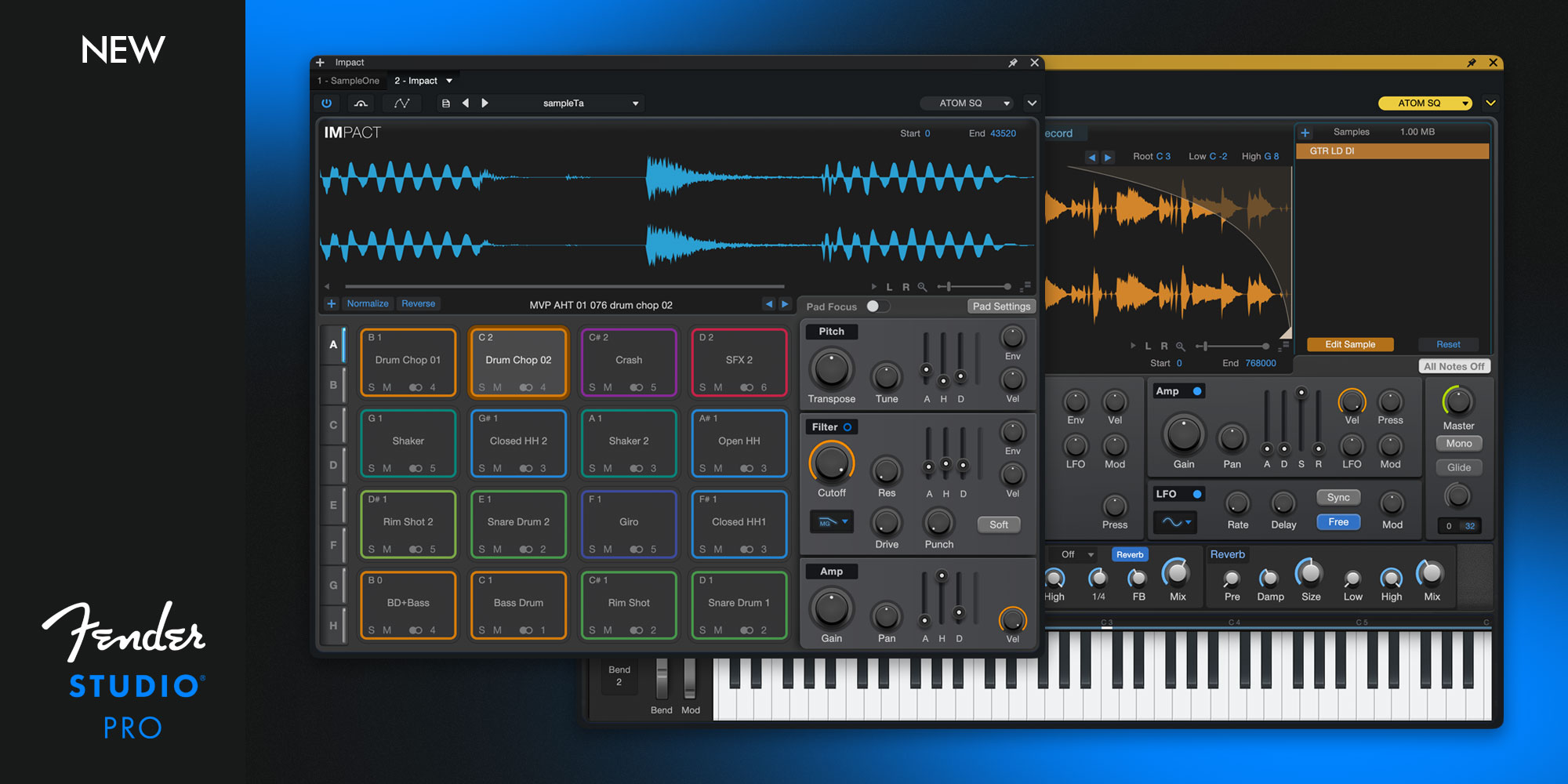Screen dimensions: 1568x784
Task: Click the zoom magnifier under Impact waveform
Action: coord(923,287)
